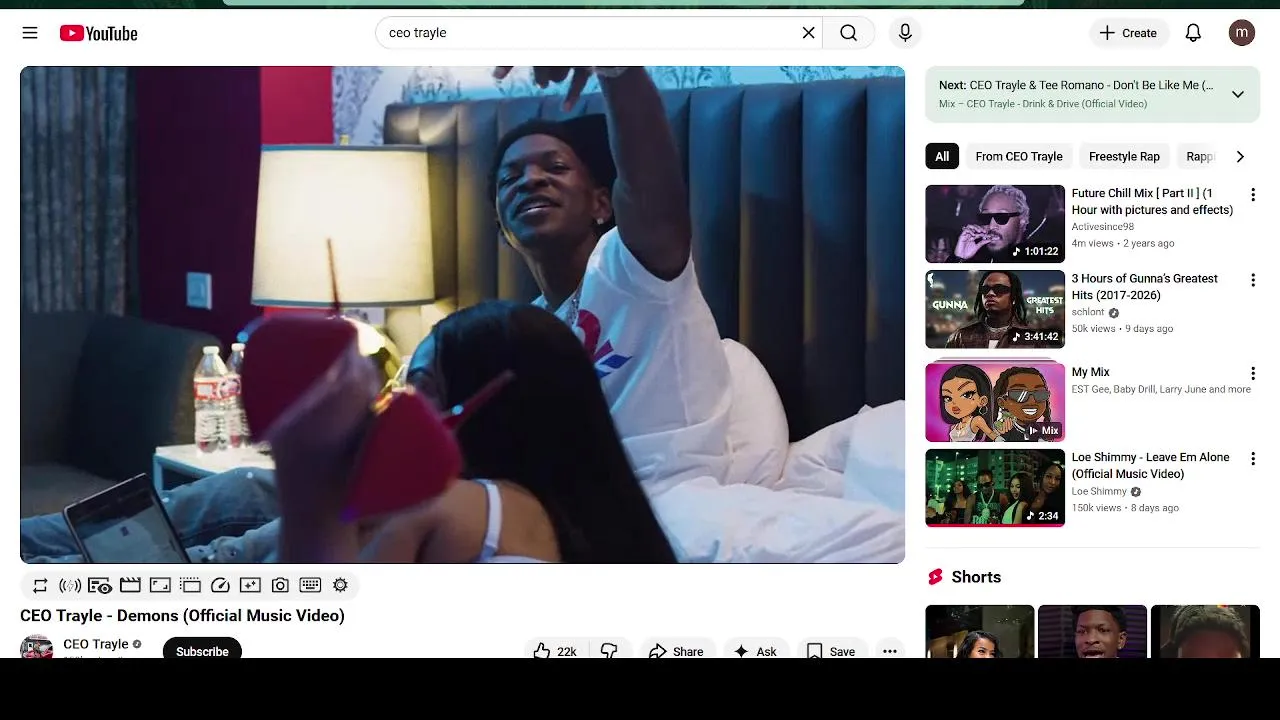Image resolution: width=1280 pixels, height=720 pixels.
Task: Click the 'Next: CEO Trayle & Tee Romano' text
Action: pyautogui.click(x=1076, y=85)
